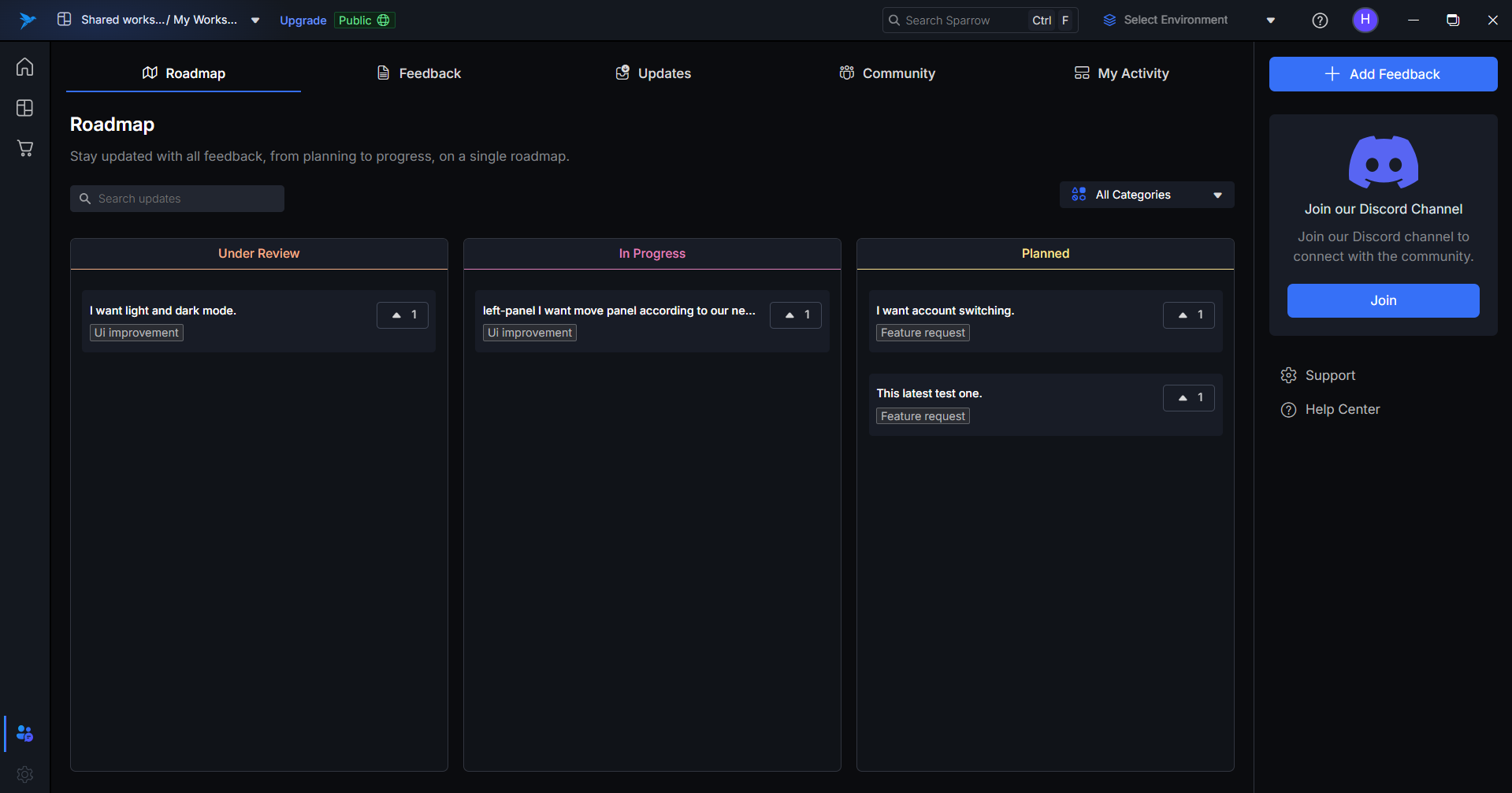Open the workspace collections sidebar icon
The width and height of the screenshot is (1512, 793).
point(24,108)
